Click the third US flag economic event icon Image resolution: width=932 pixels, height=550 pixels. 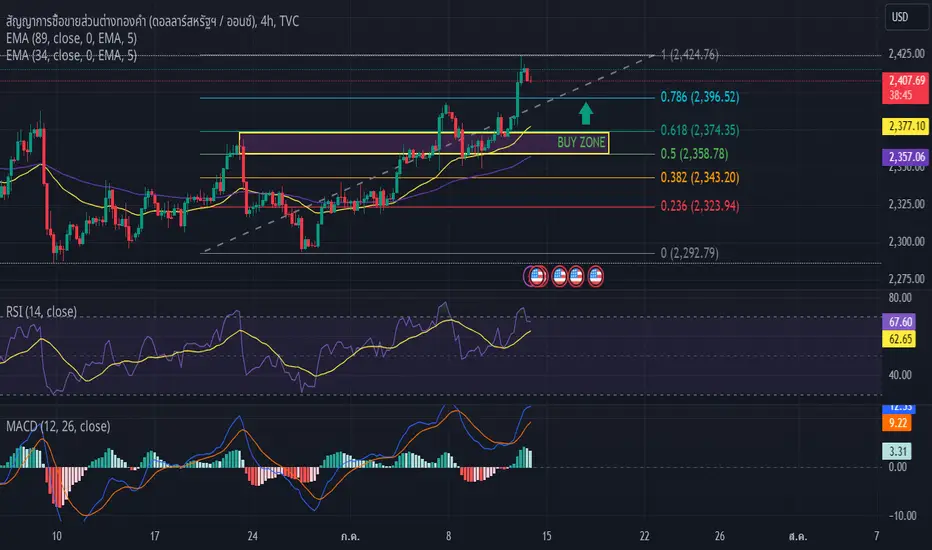pos(576,276)
